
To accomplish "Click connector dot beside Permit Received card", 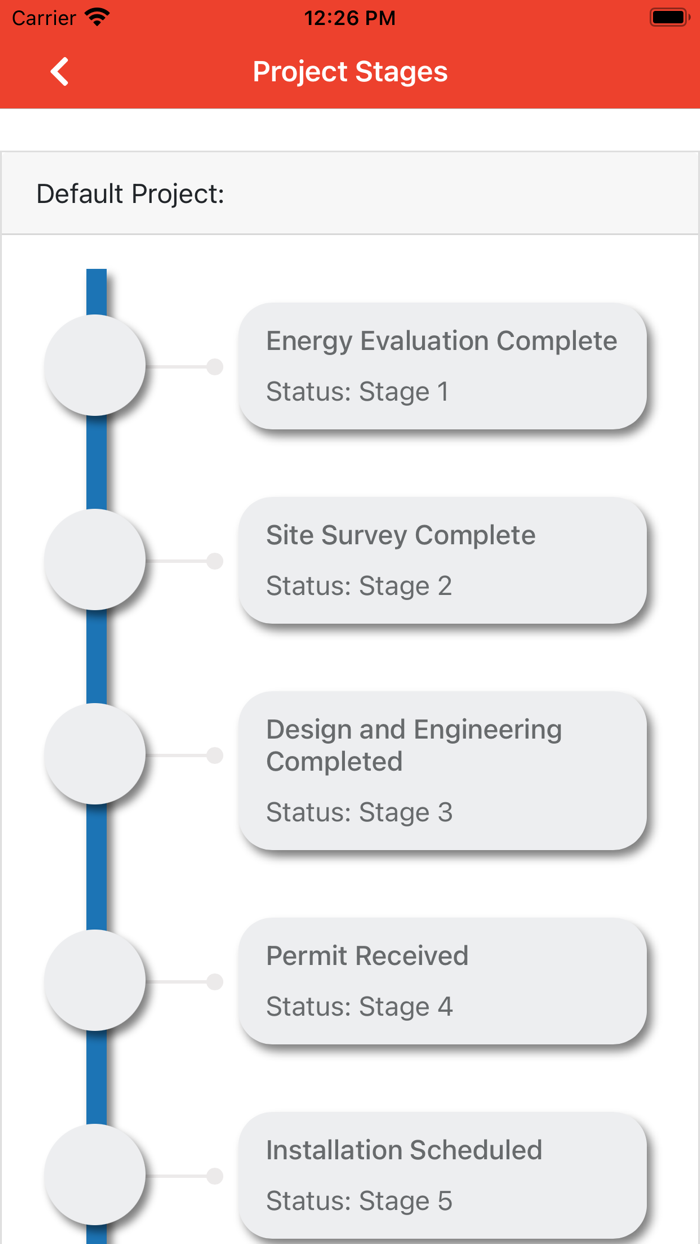I will click(215, 982).
